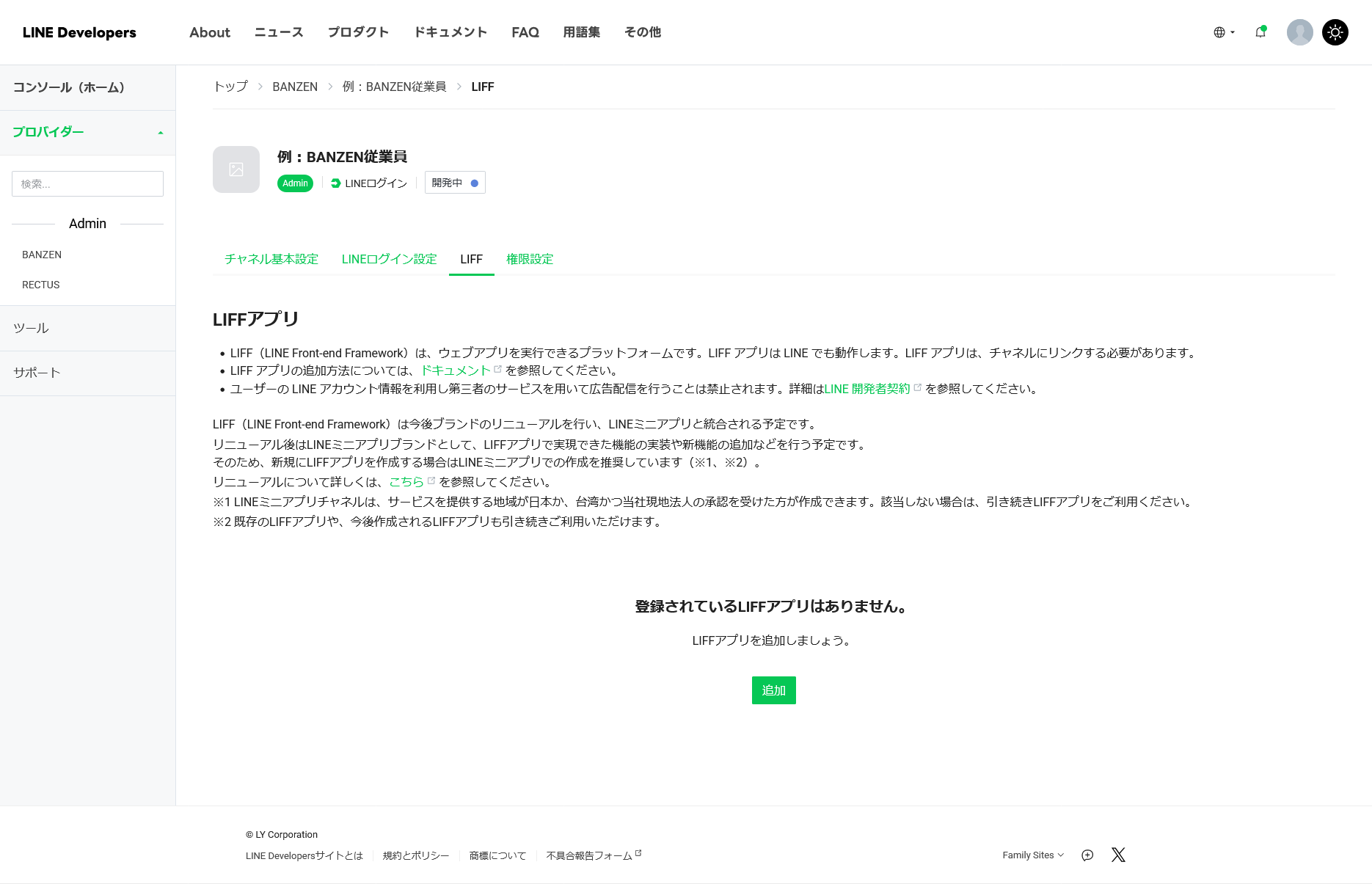1372x884 pixels.
Task: Open the サポート sidebar section
Action: (87, 373)
